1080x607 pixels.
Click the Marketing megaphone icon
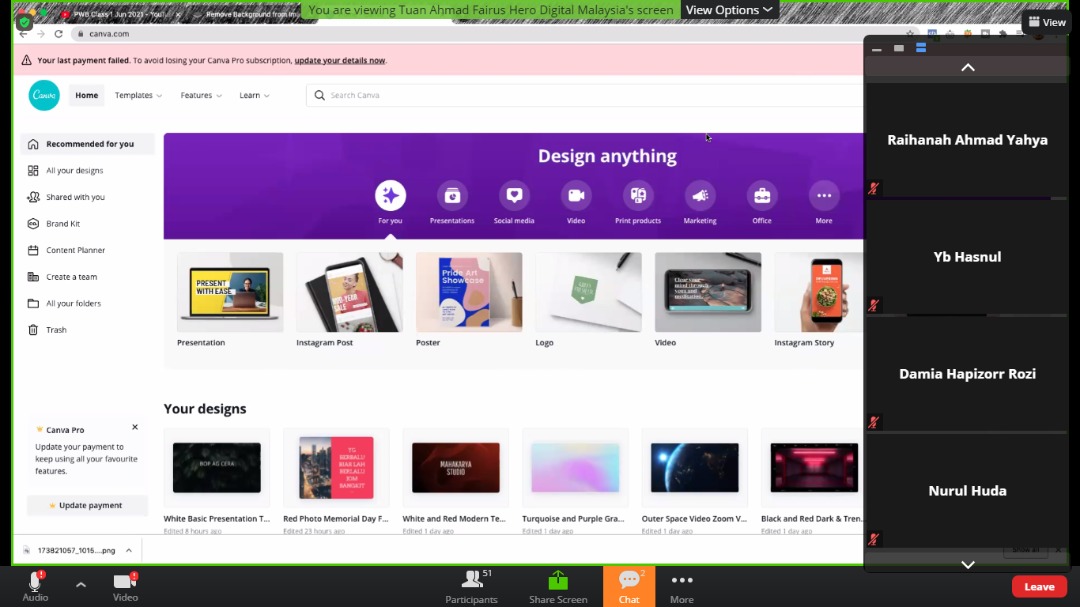click(700, 196)
